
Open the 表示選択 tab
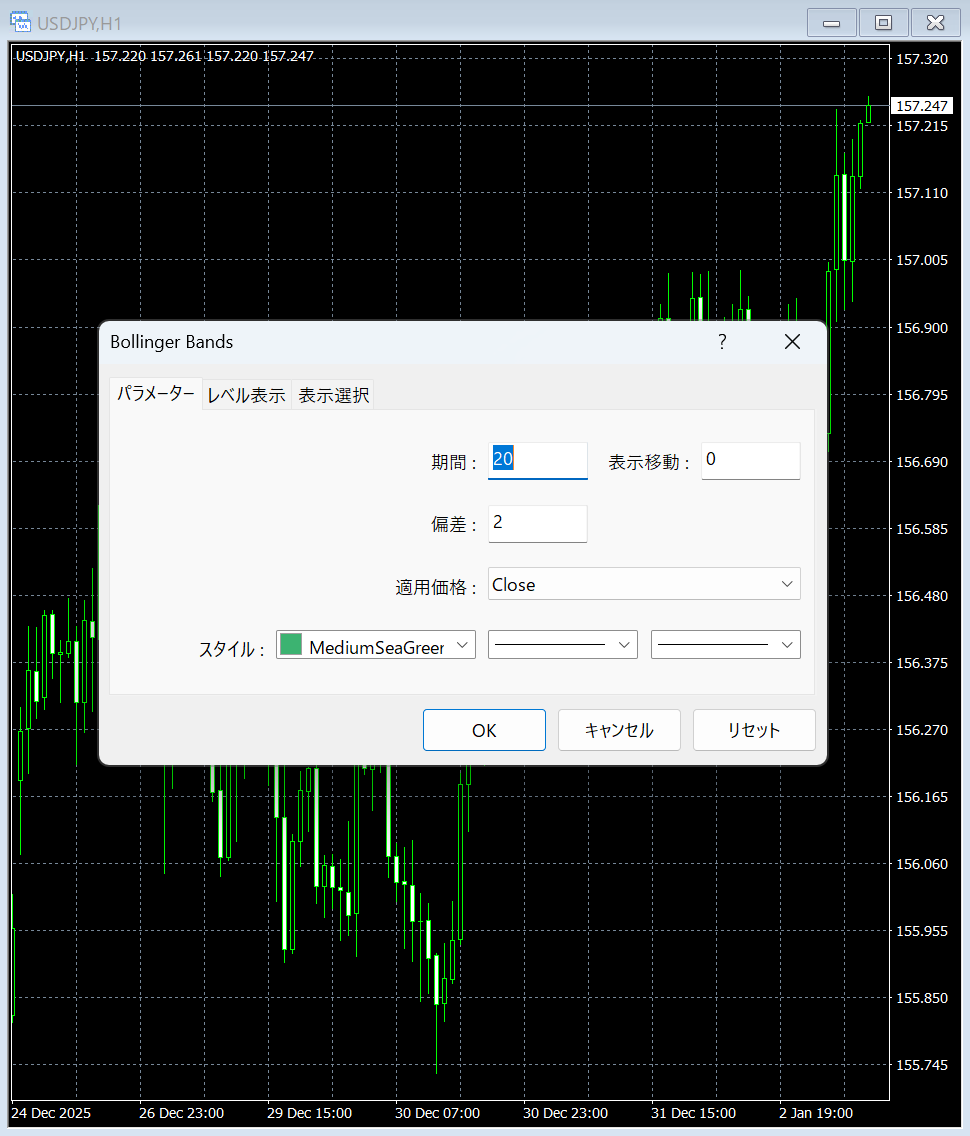[334, 395]
